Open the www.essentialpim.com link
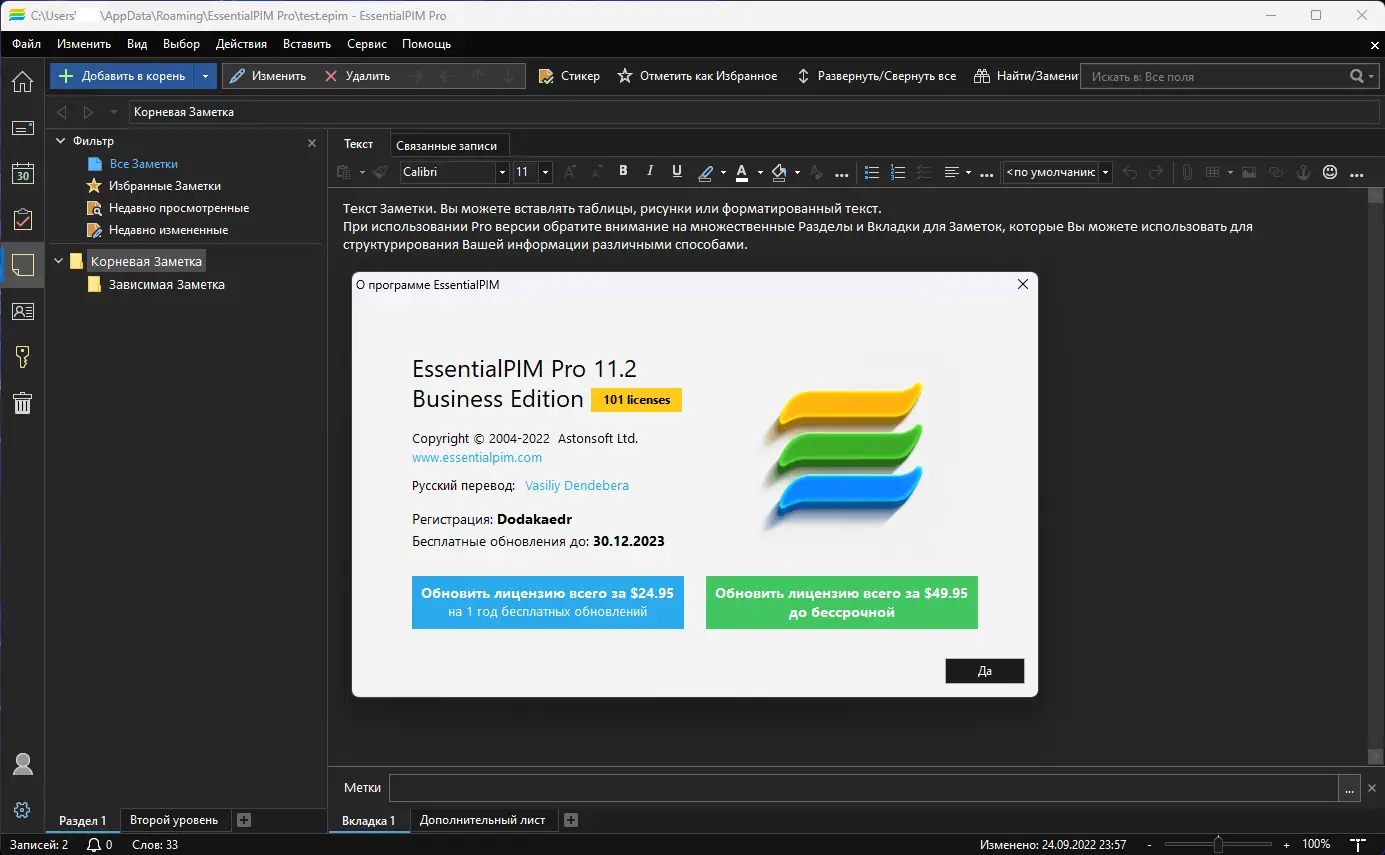This screenshot has height=855, width=1385. click(x=477, y=458)
